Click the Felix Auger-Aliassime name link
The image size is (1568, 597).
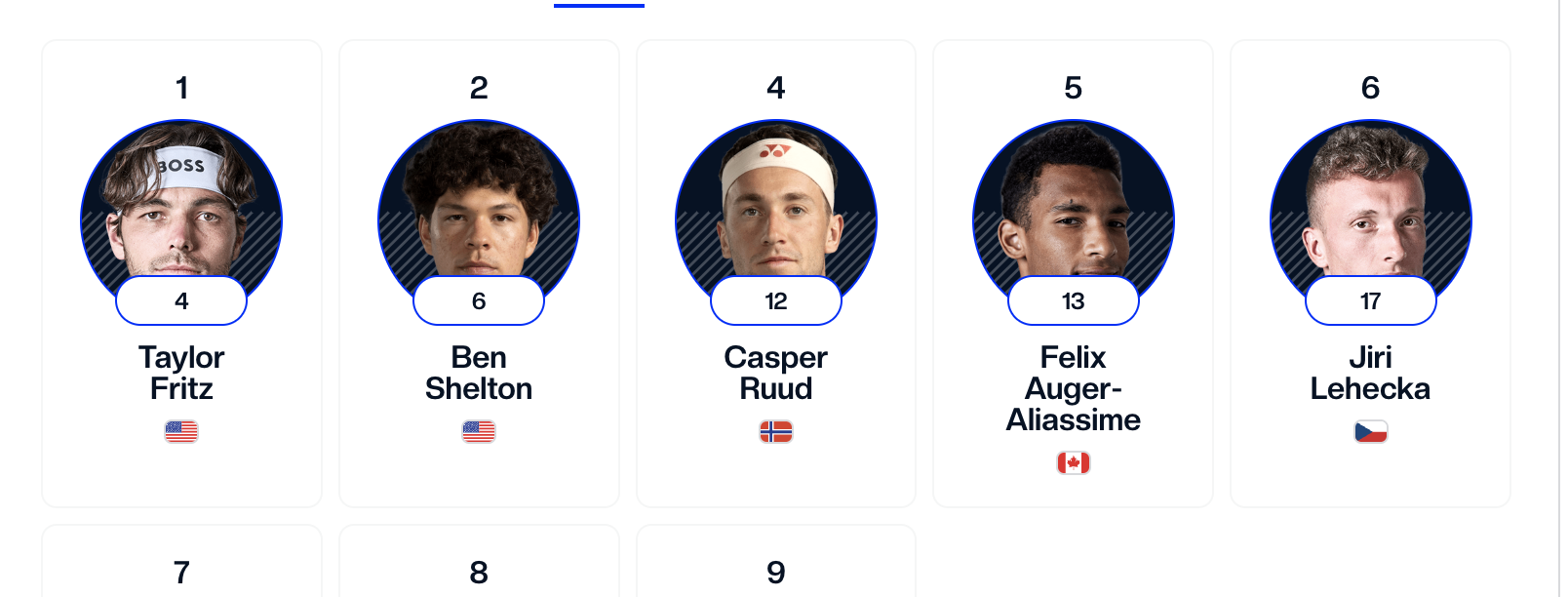coord(1073,388)
